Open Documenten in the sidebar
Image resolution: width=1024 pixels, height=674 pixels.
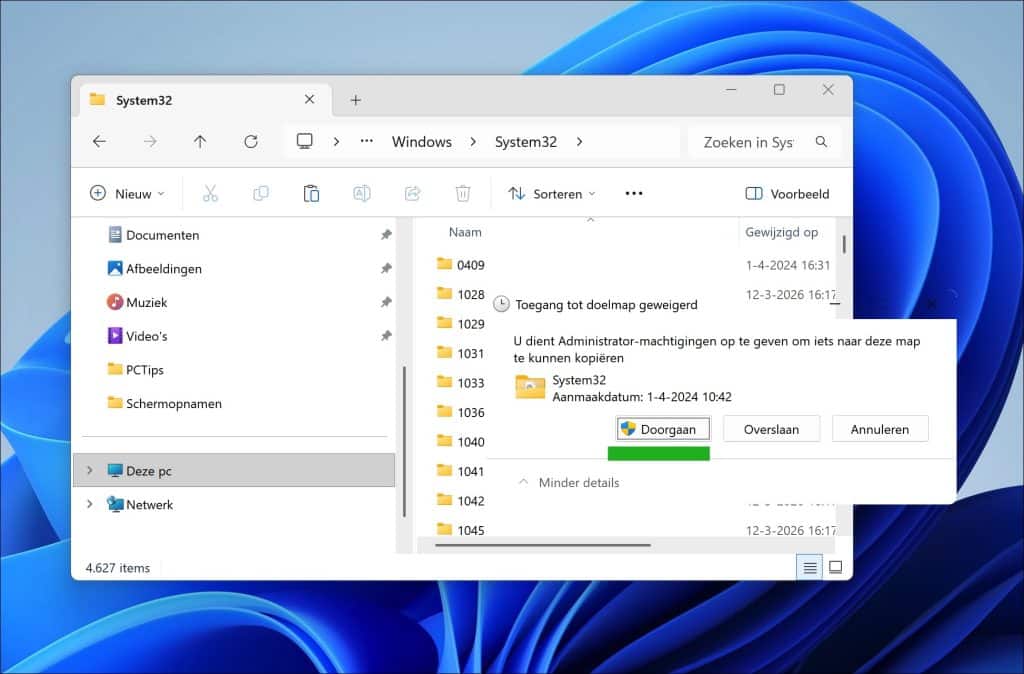pyautogui.click(x=163, y=235)
